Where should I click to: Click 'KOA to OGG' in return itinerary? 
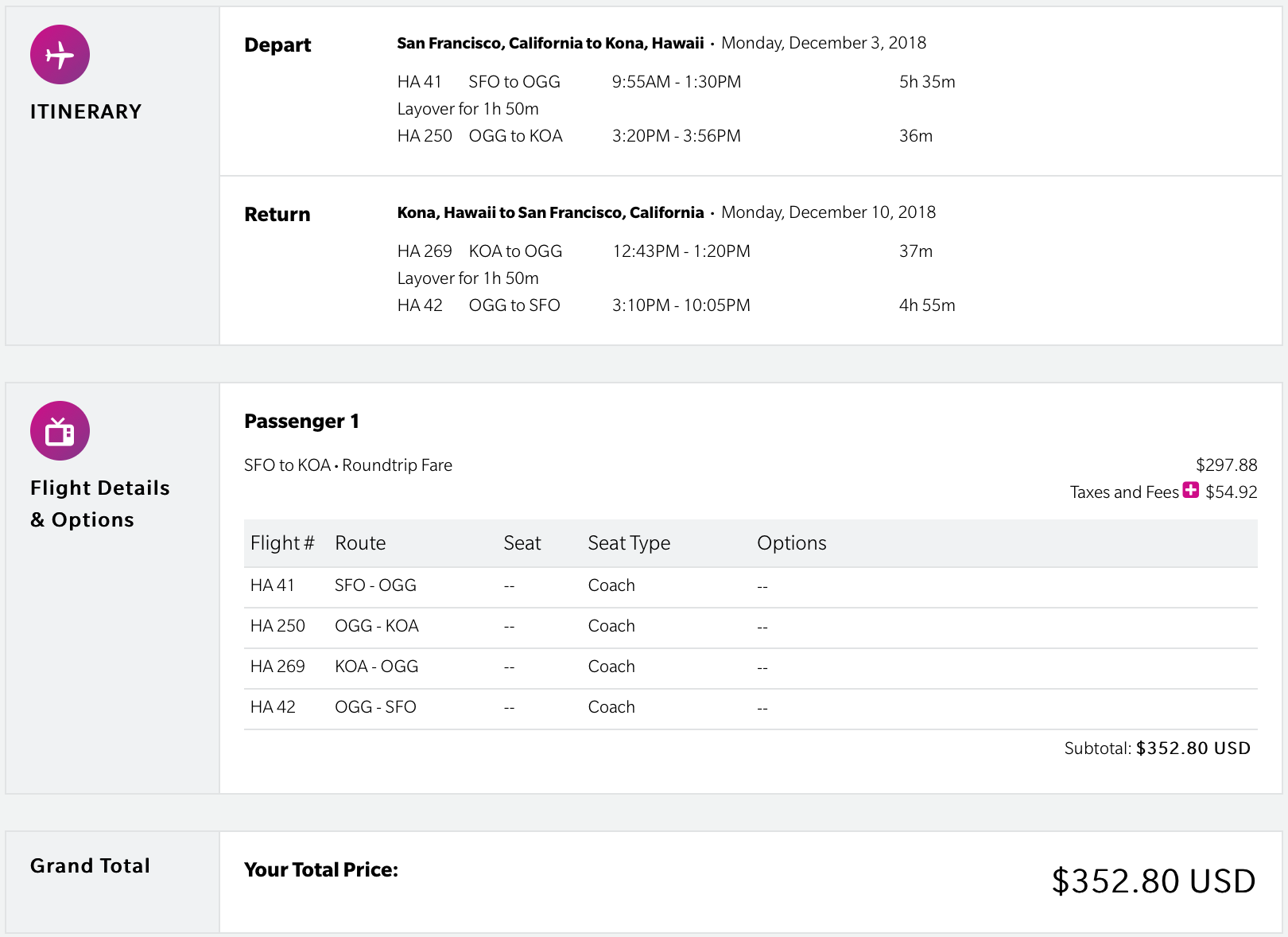pos(515,251)
